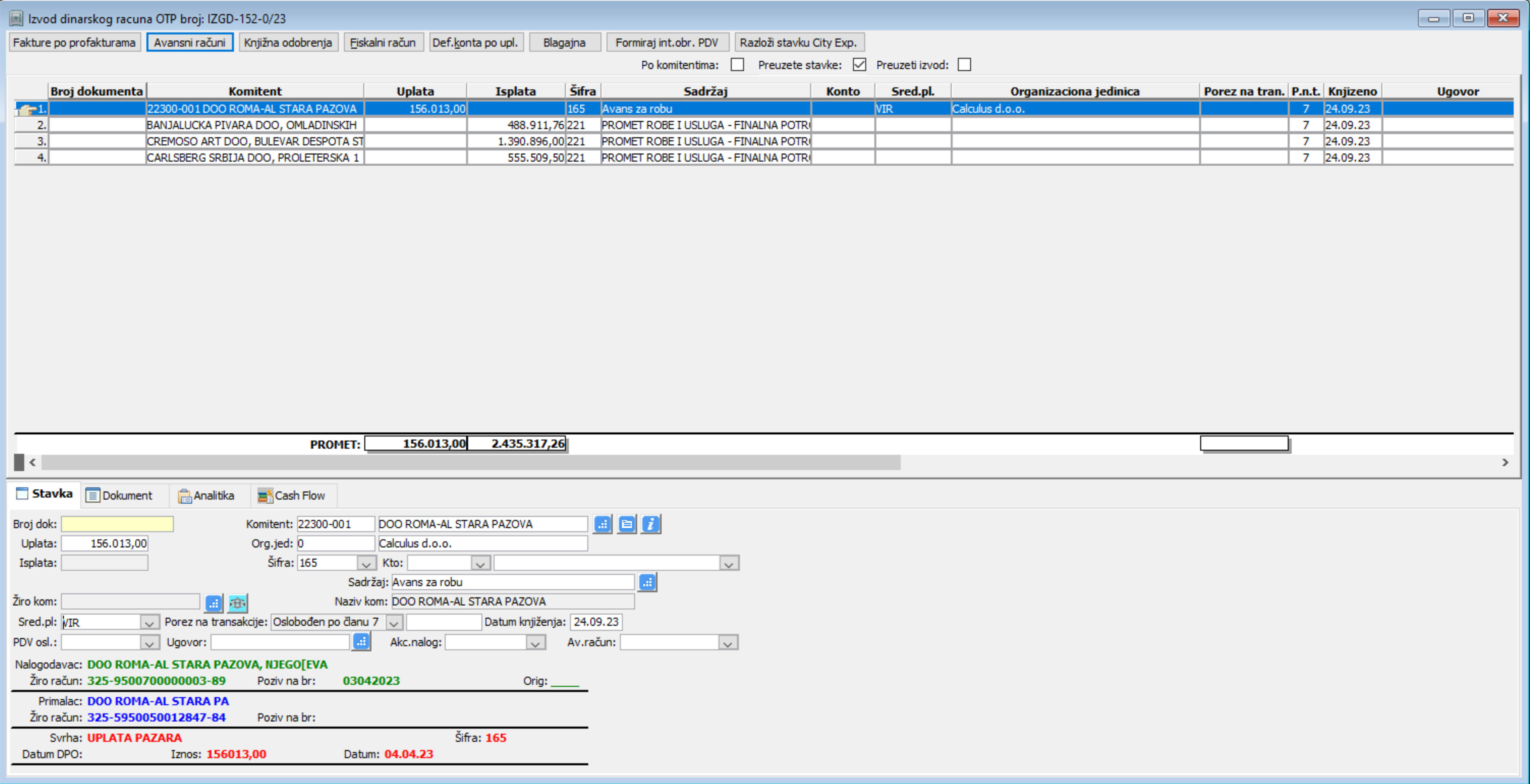Viewport: 1530px width, 784px height.
Task: Switch to the Dokument tab
Action: (119, 495)
